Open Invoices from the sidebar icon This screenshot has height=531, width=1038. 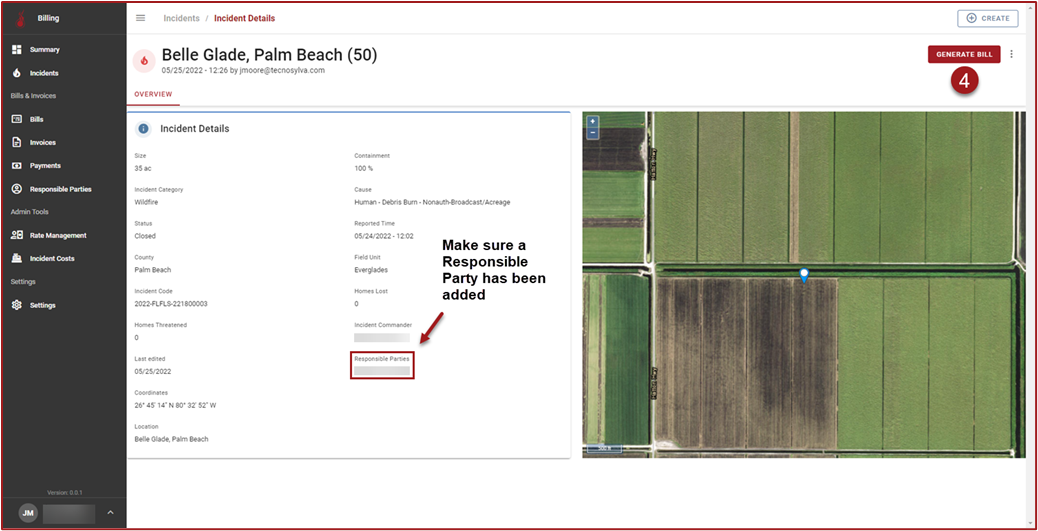coord(17,142)
